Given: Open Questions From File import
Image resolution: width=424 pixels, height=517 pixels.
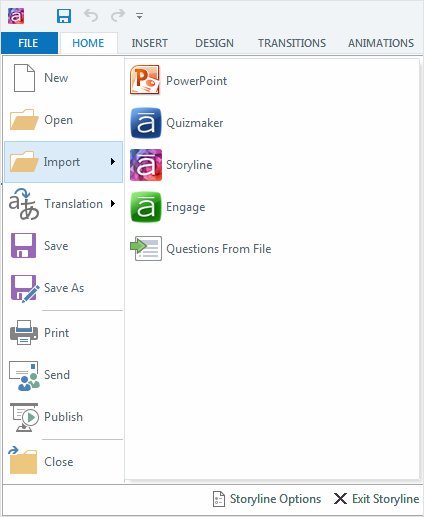Looking at the screenshot, I should pos(201,249).
